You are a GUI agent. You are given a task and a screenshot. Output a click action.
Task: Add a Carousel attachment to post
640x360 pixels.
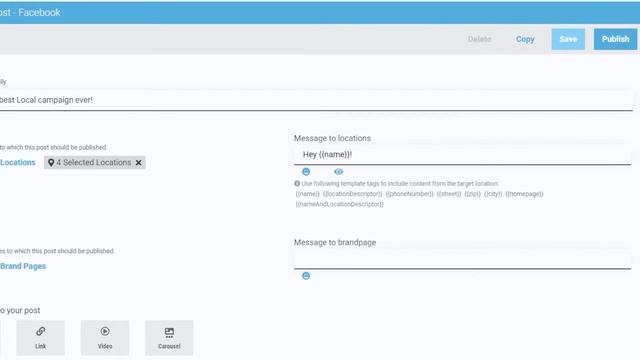tap(169, 338)
